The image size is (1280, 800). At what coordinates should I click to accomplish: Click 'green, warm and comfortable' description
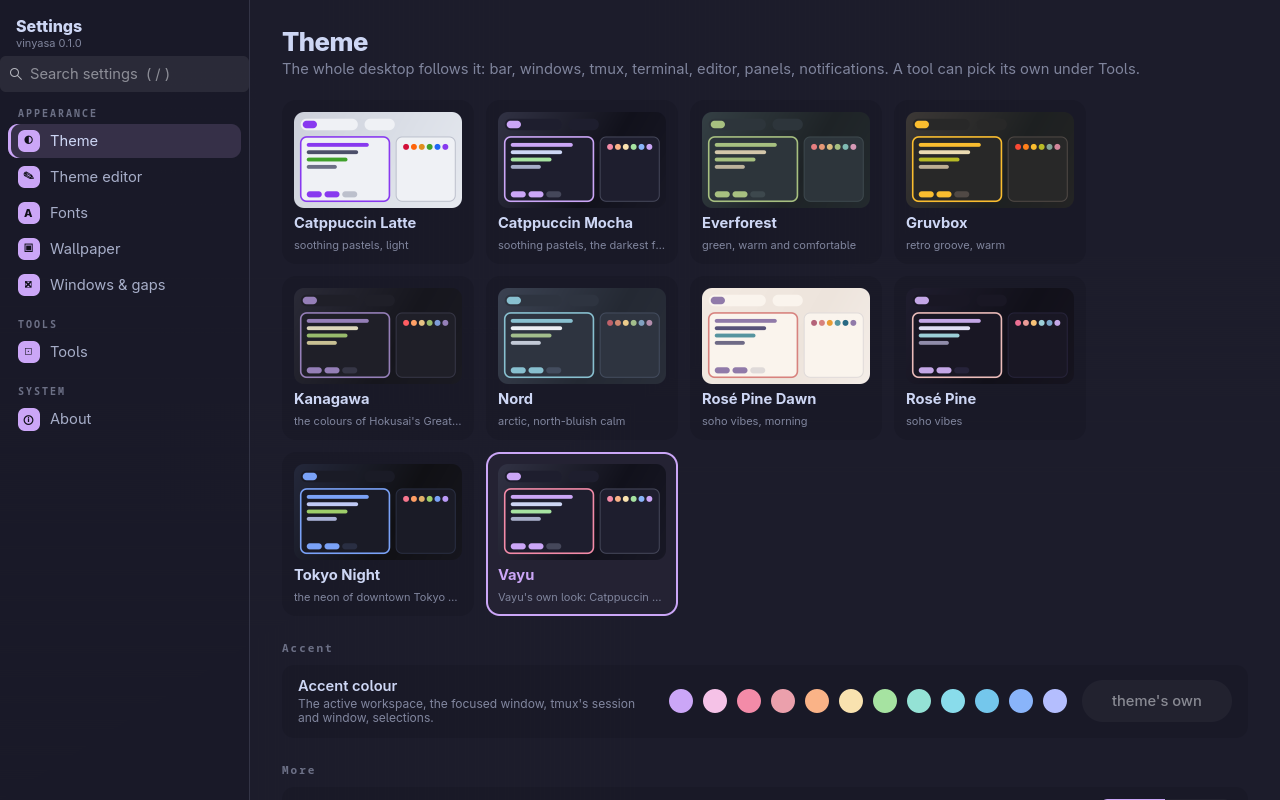(x=779, y=245)
